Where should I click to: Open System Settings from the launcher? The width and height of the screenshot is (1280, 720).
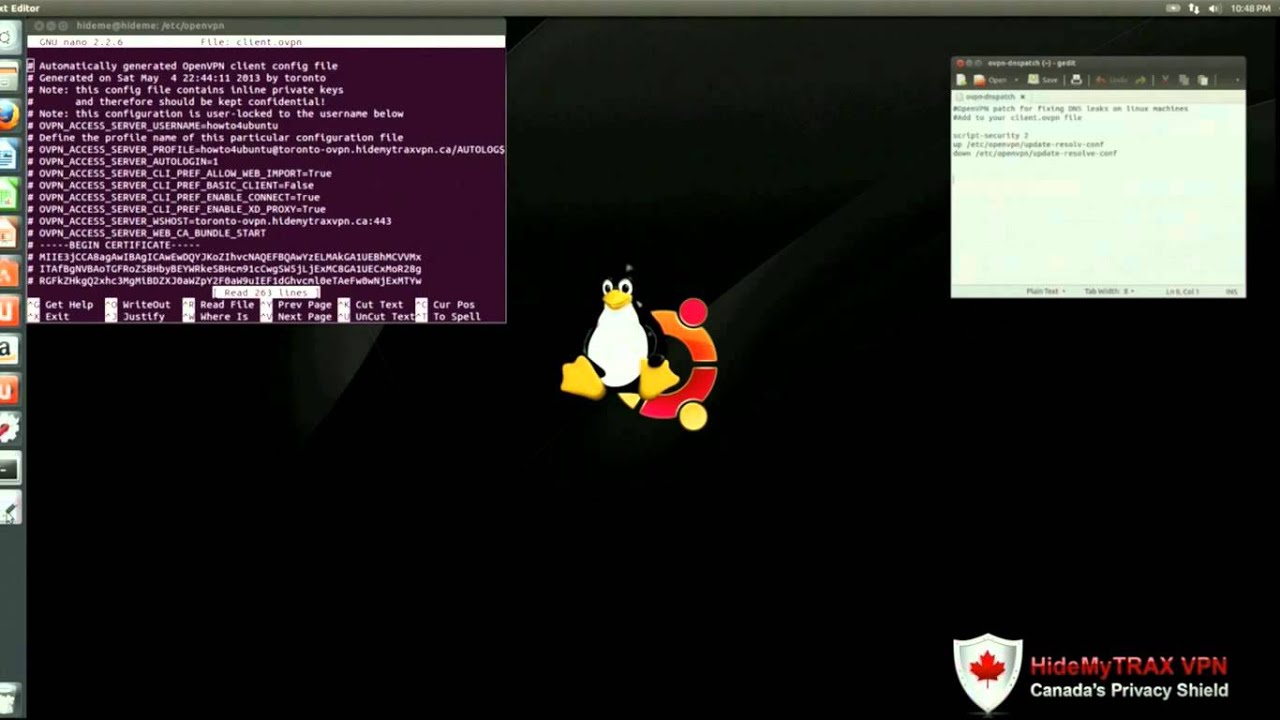[8, 428]
